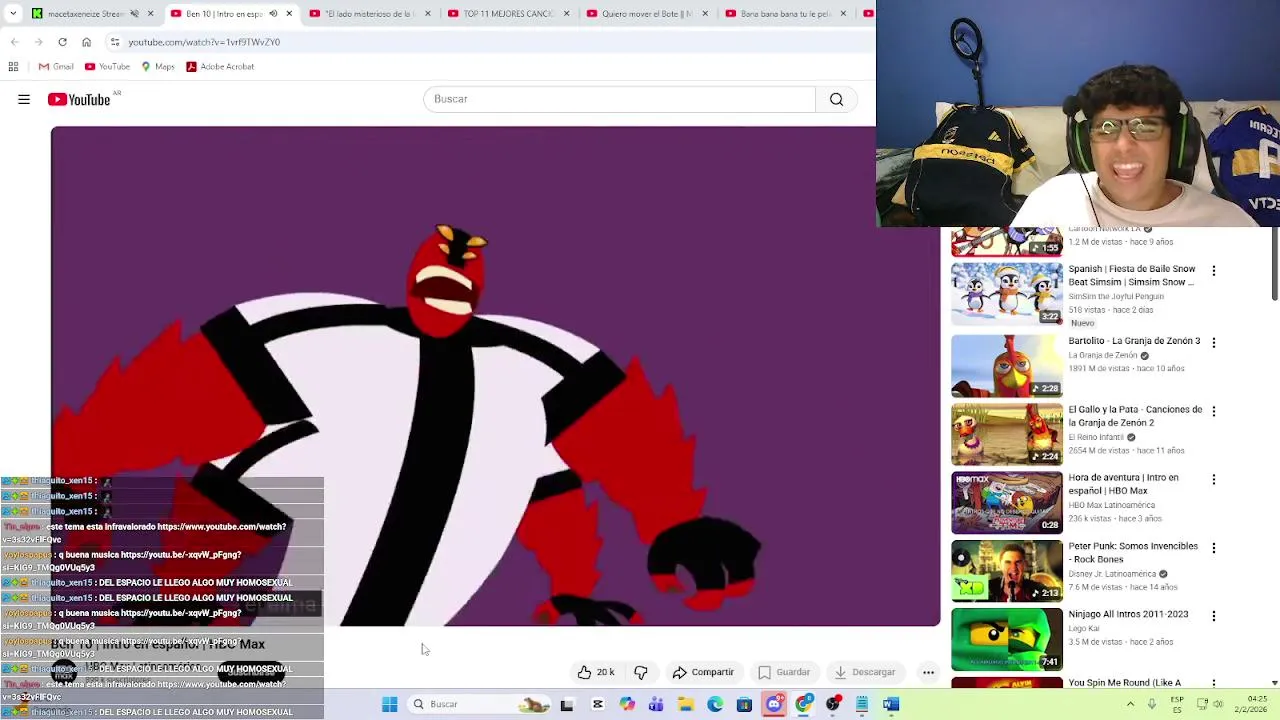Open the browser home page button

(x=86, y=42)
